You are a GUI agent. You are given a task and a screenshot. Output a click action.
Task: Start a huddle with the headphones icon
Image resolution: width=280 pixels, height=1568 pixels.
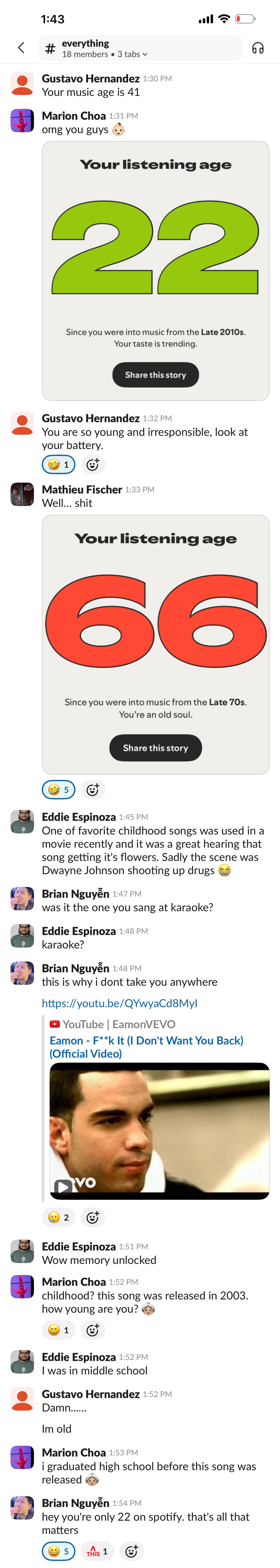point(259,48)
